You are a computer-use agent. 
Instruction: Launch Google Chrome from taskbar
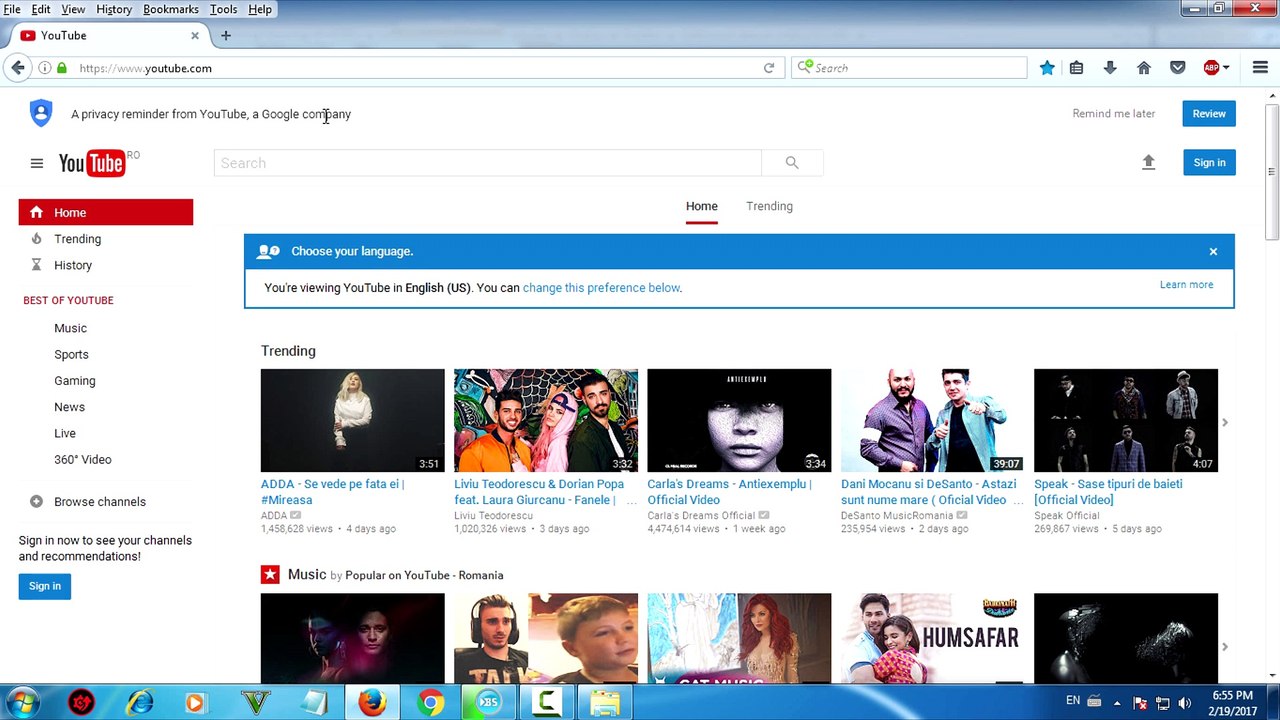[431, 703]
